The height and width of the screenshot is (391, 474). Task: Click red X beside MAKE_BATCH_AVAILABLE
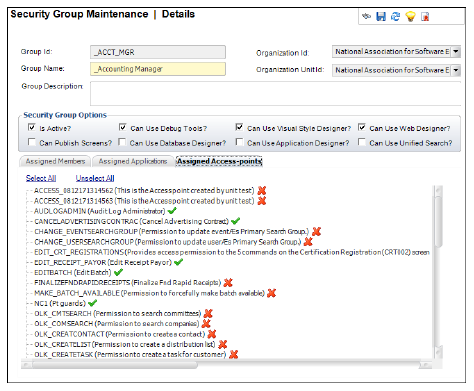click(272, 293)
